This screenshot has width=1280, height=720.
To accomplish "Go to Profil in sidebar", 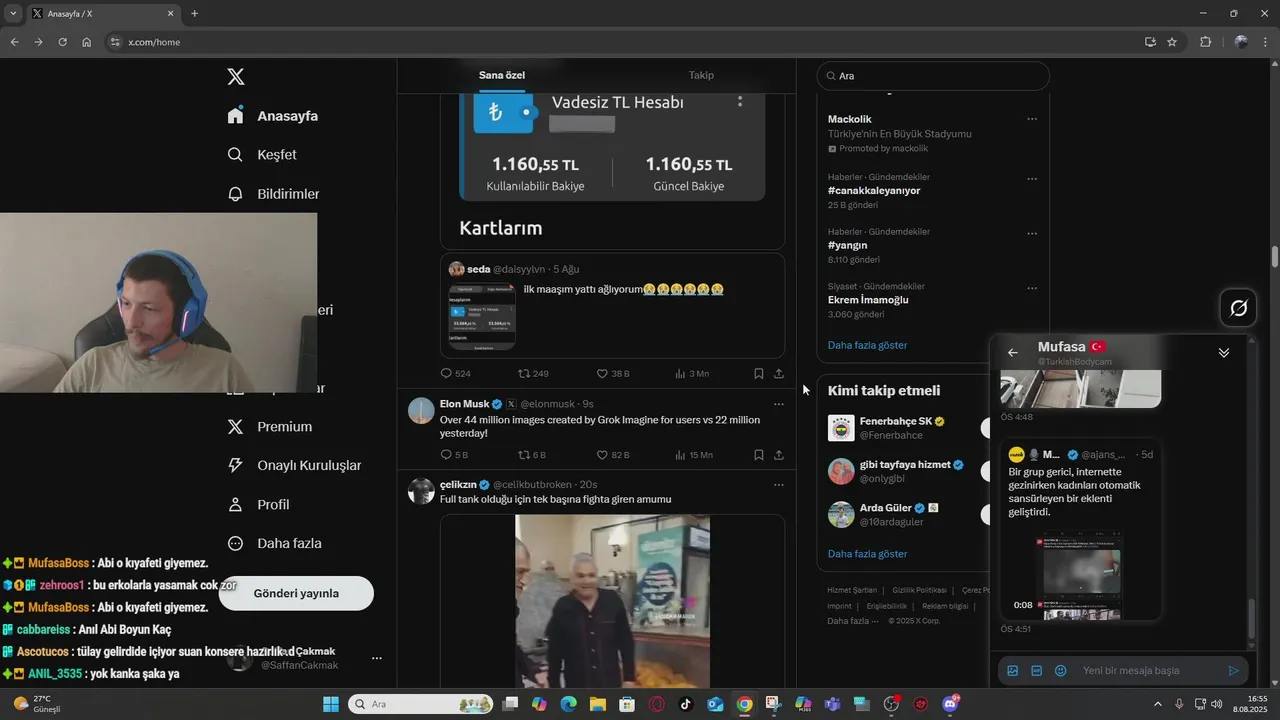I will pos(258,505).
